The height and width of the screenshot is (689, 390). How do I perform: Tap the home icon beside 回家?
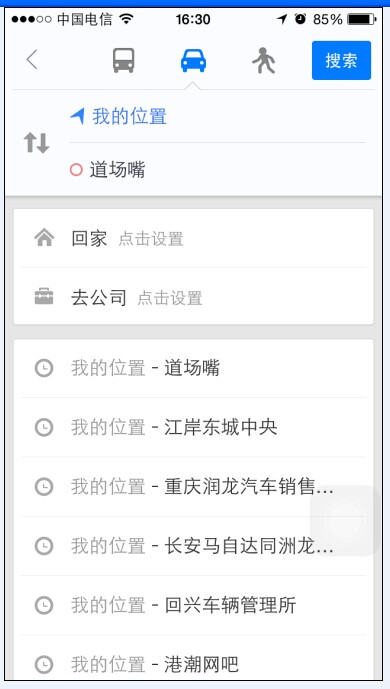click(x=44, y=239)
